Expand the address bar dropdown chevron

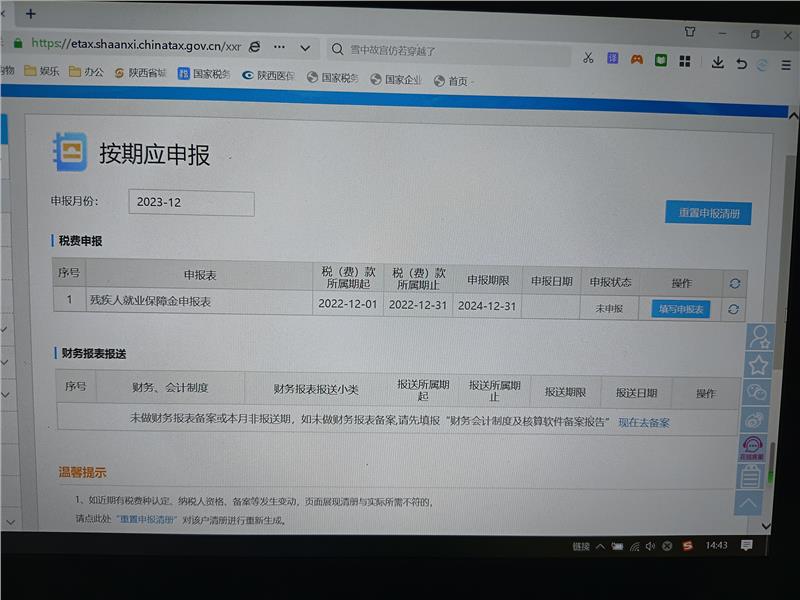point(305,48)
